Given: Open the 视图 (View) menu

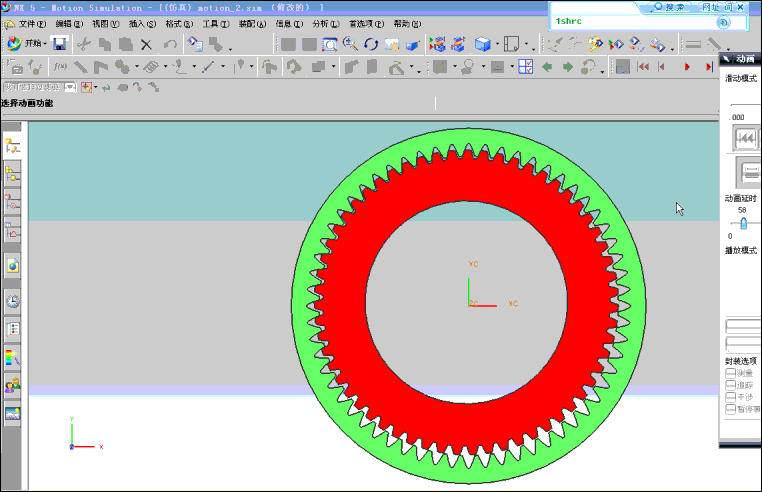Looking at the screenshot, I should coord(105,24).
